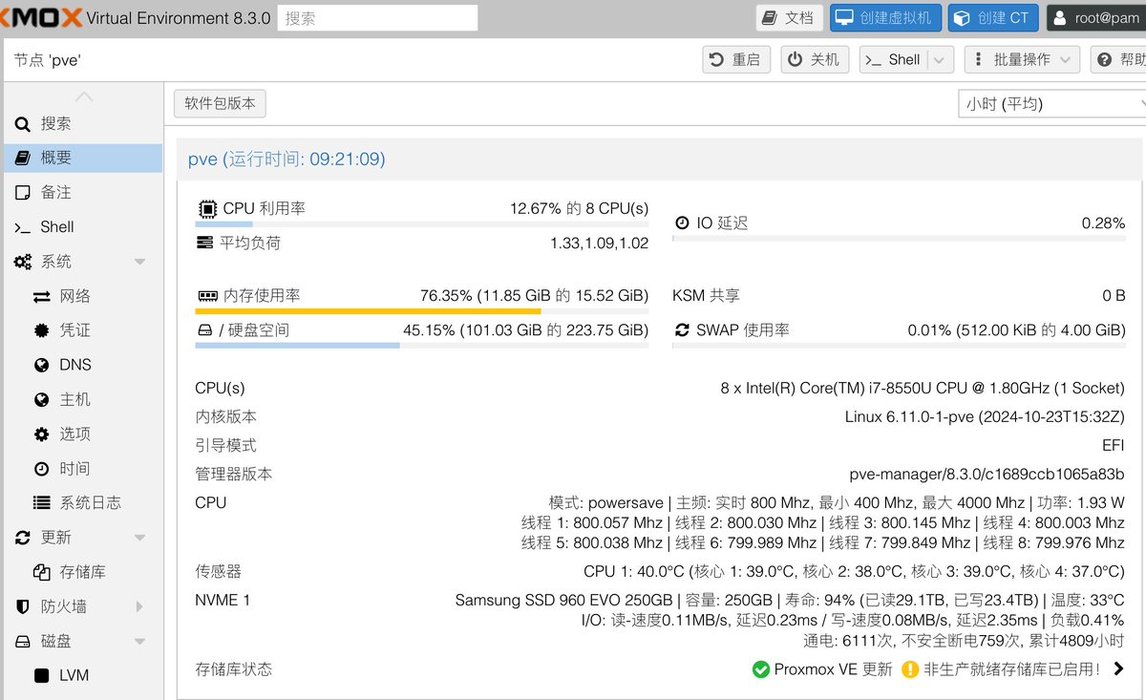Click the search magnifier icon in sidebar

tap(22, 124)
